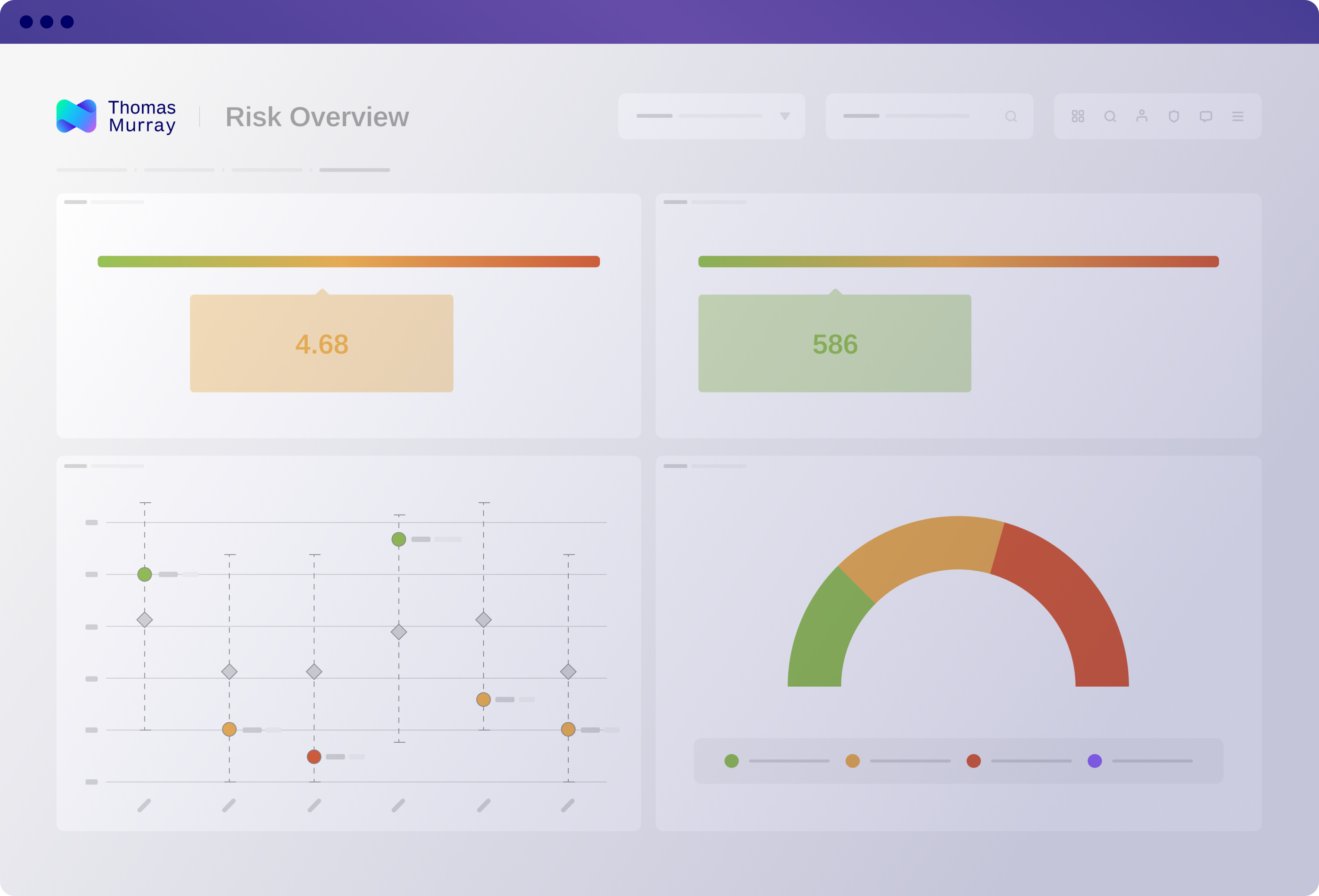This screenshot has height=896, width=1319.
Task: Click the 586 score box
Action: coord(834,343)
